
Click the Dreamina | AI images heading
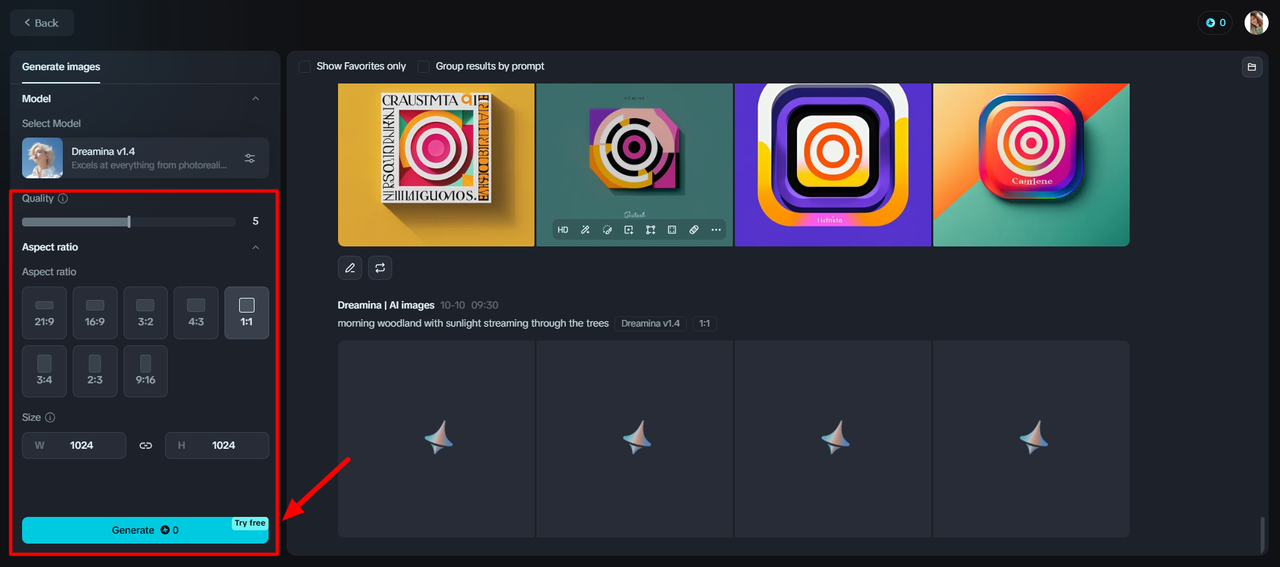click(386, 305)
